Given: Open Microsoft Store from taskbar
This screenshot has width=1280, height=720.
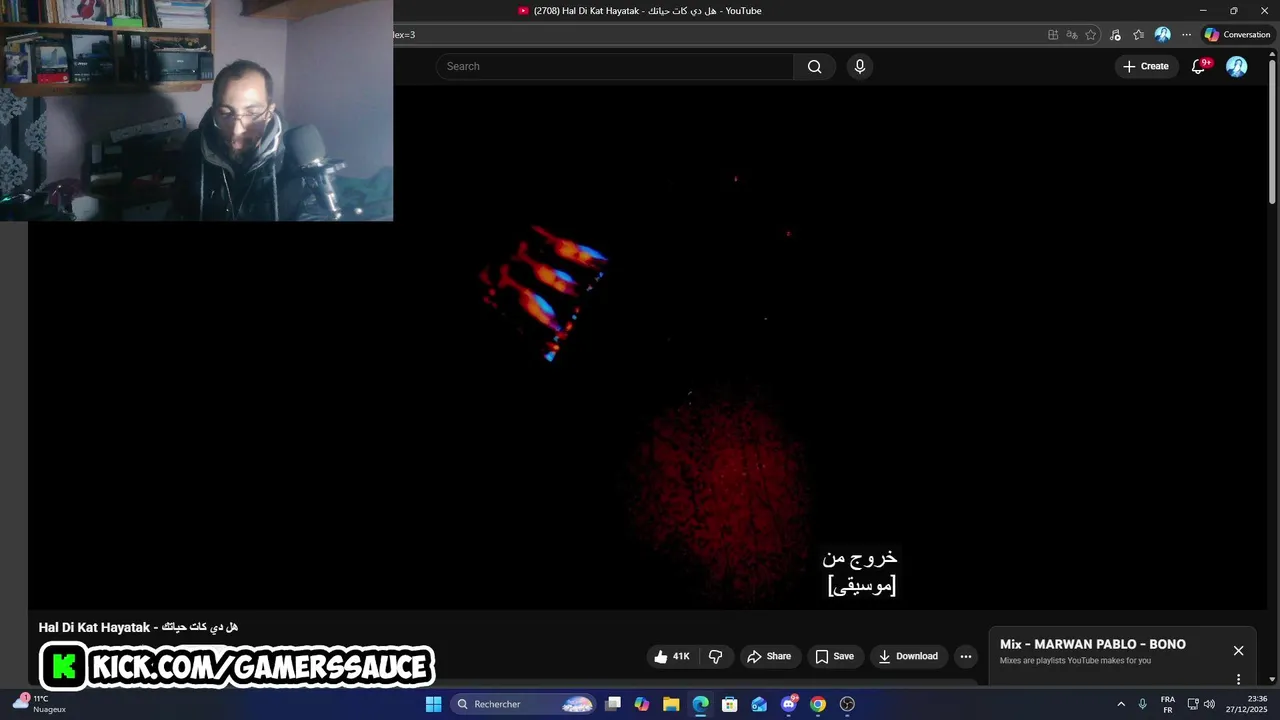Looking at the screenshot, I should (x=730, y=704).
